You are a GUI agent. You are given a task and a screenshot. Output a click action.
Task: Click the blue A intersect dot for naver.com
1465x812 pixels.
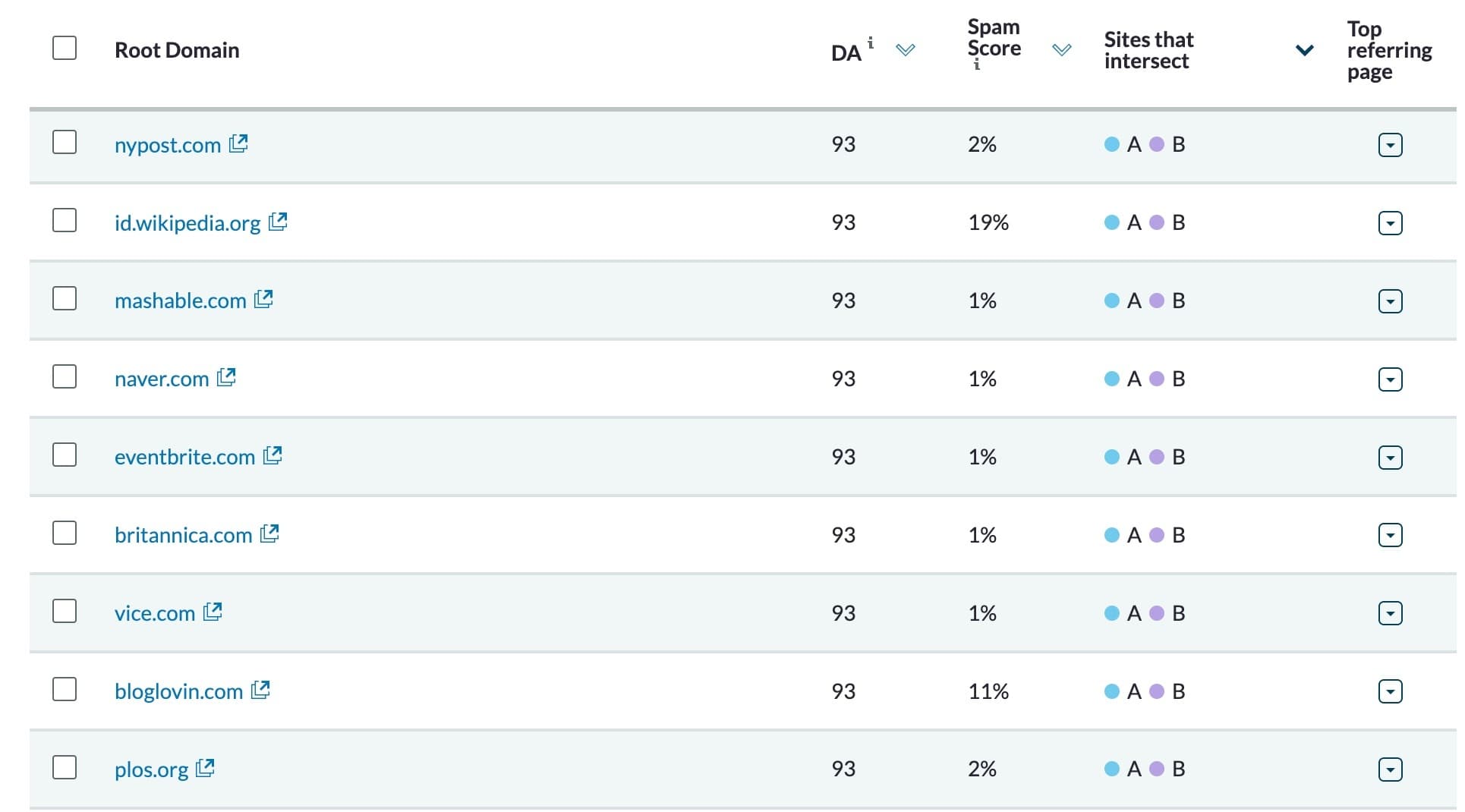(1111, 378)
